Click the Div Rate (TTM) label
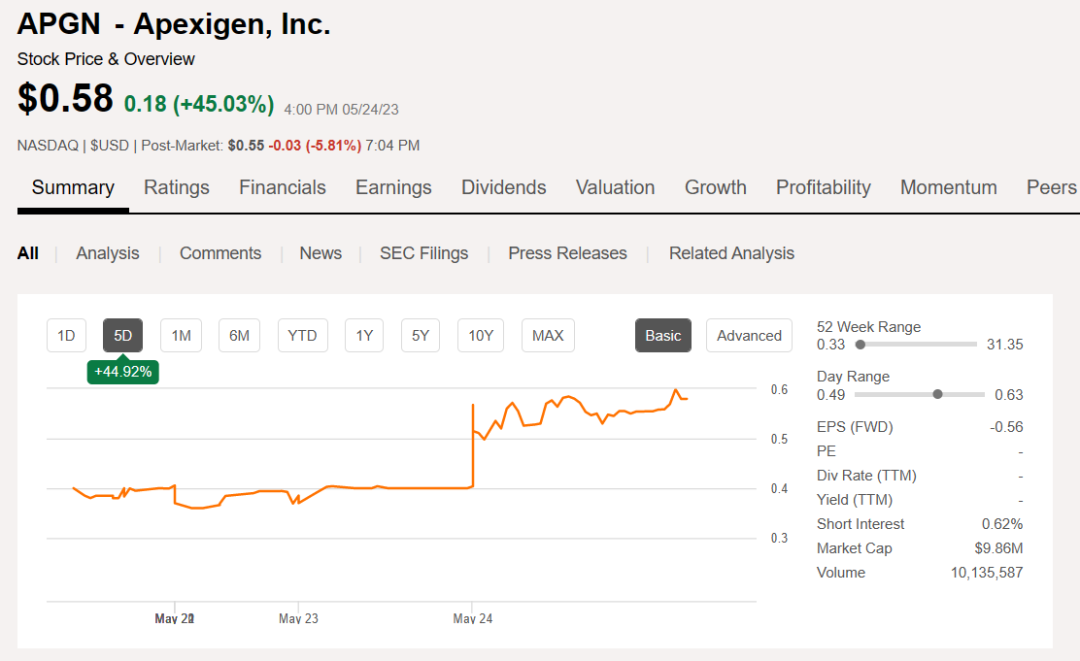The height and width of the screenshot is (661, 1080). point(866,476)
